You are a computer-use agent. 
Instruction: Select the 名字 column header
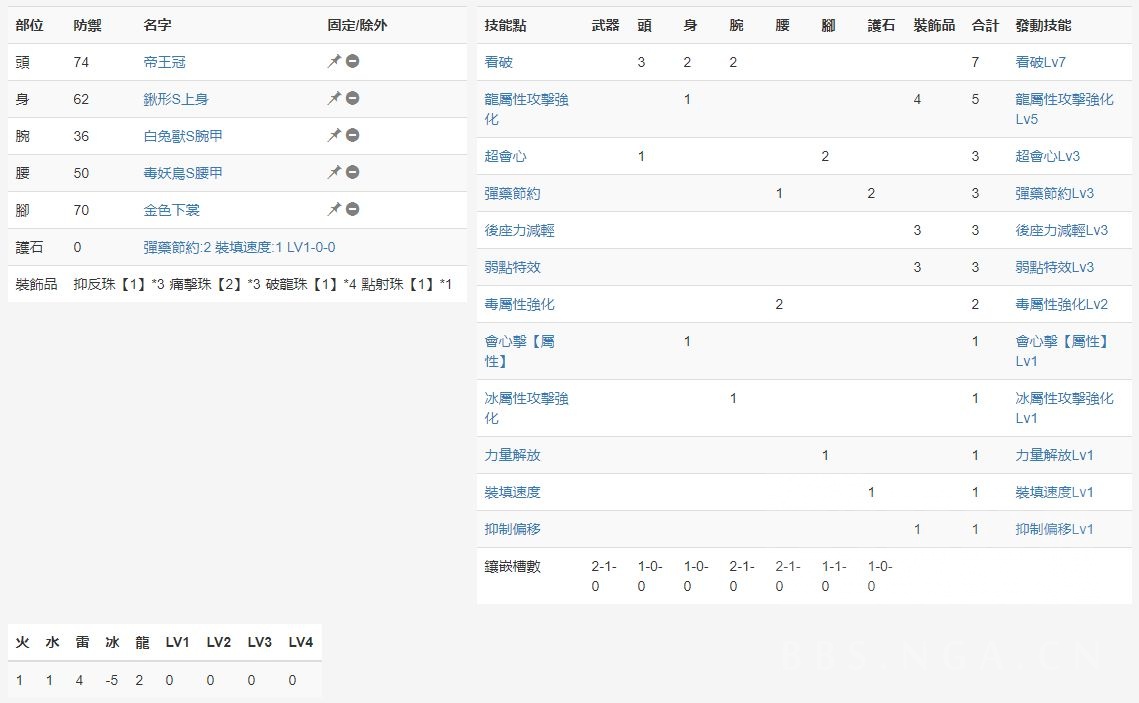[x=157, y=25]
